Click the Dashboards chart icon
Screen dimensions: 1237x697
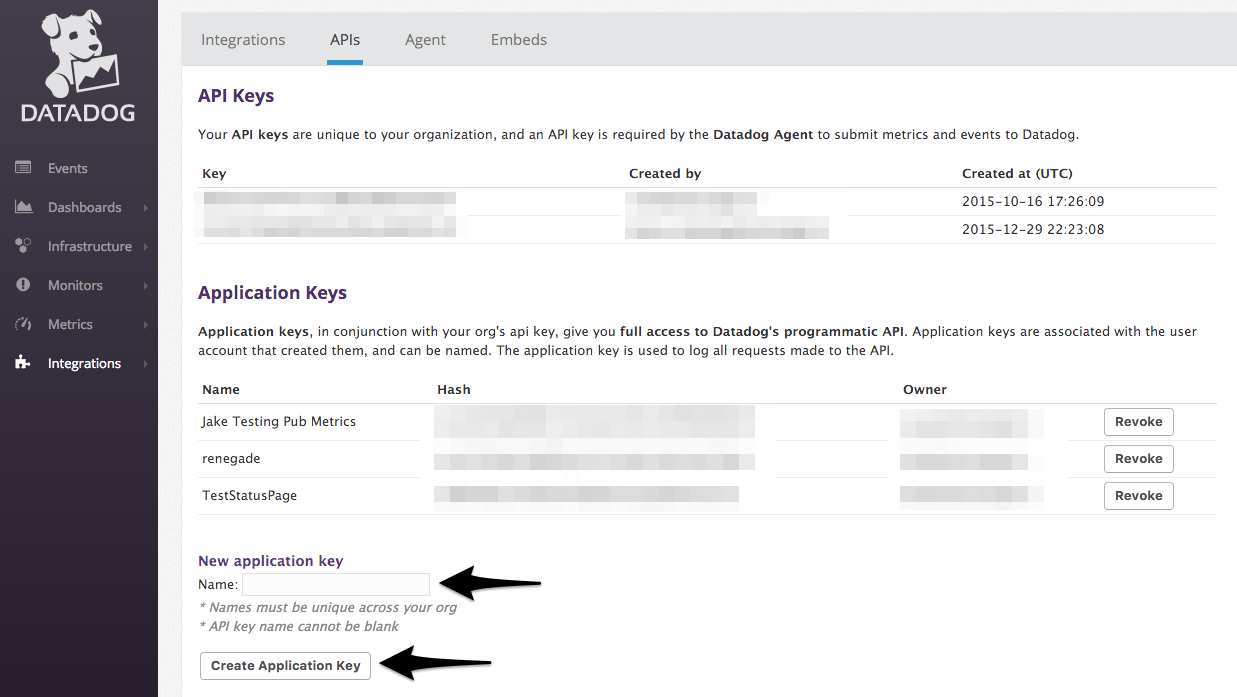click(23, 207)
